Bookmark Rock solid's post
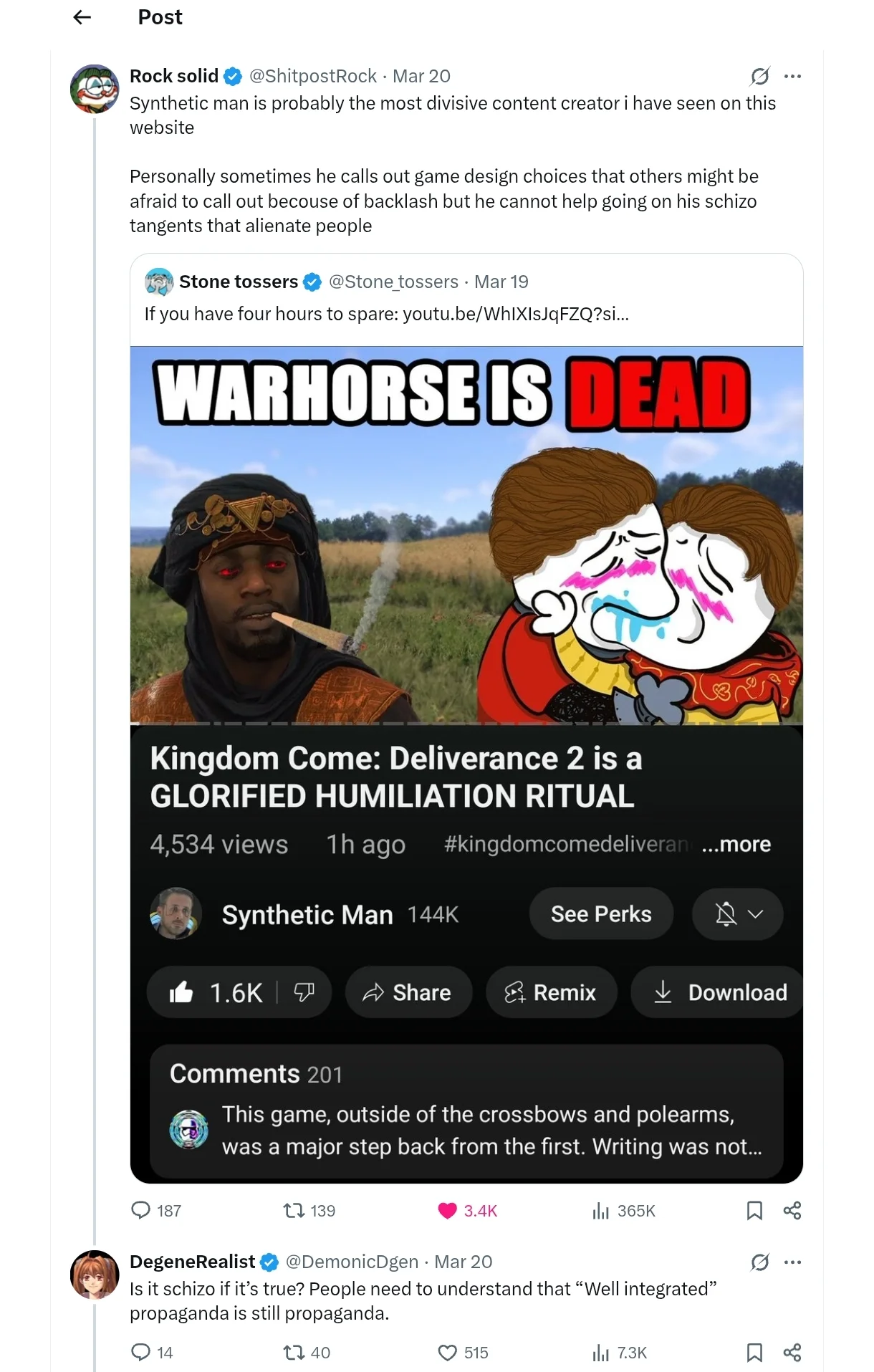Screen dimensions: 874x1372 pos(754,1210)
